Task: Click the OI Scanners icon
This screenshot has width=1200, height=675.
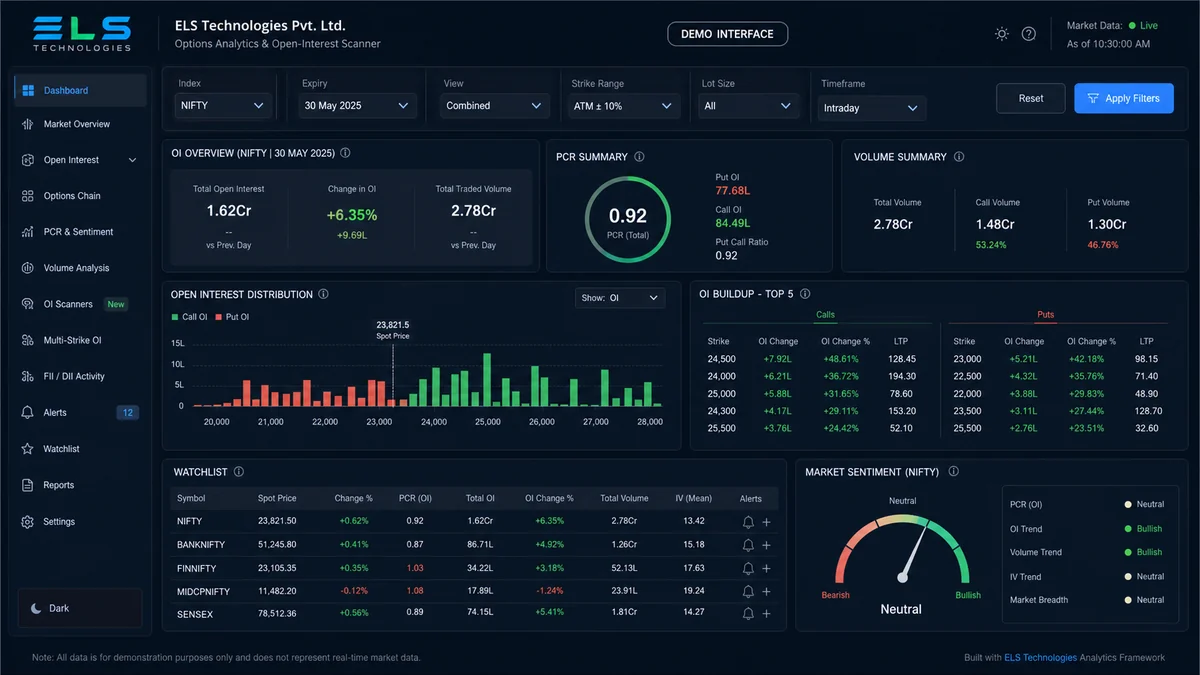Action: [x=27, y=304]
